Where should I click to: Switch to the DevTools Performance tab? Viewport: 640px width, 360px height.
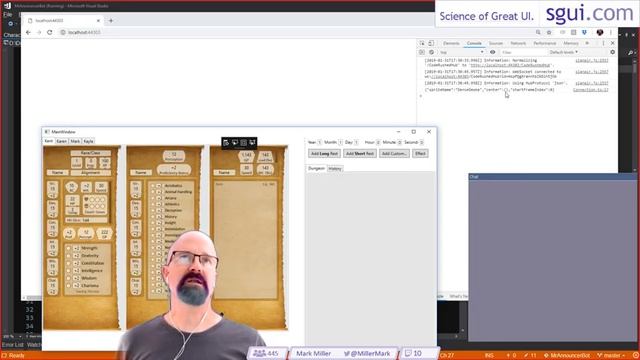click(x=544, y=43)
